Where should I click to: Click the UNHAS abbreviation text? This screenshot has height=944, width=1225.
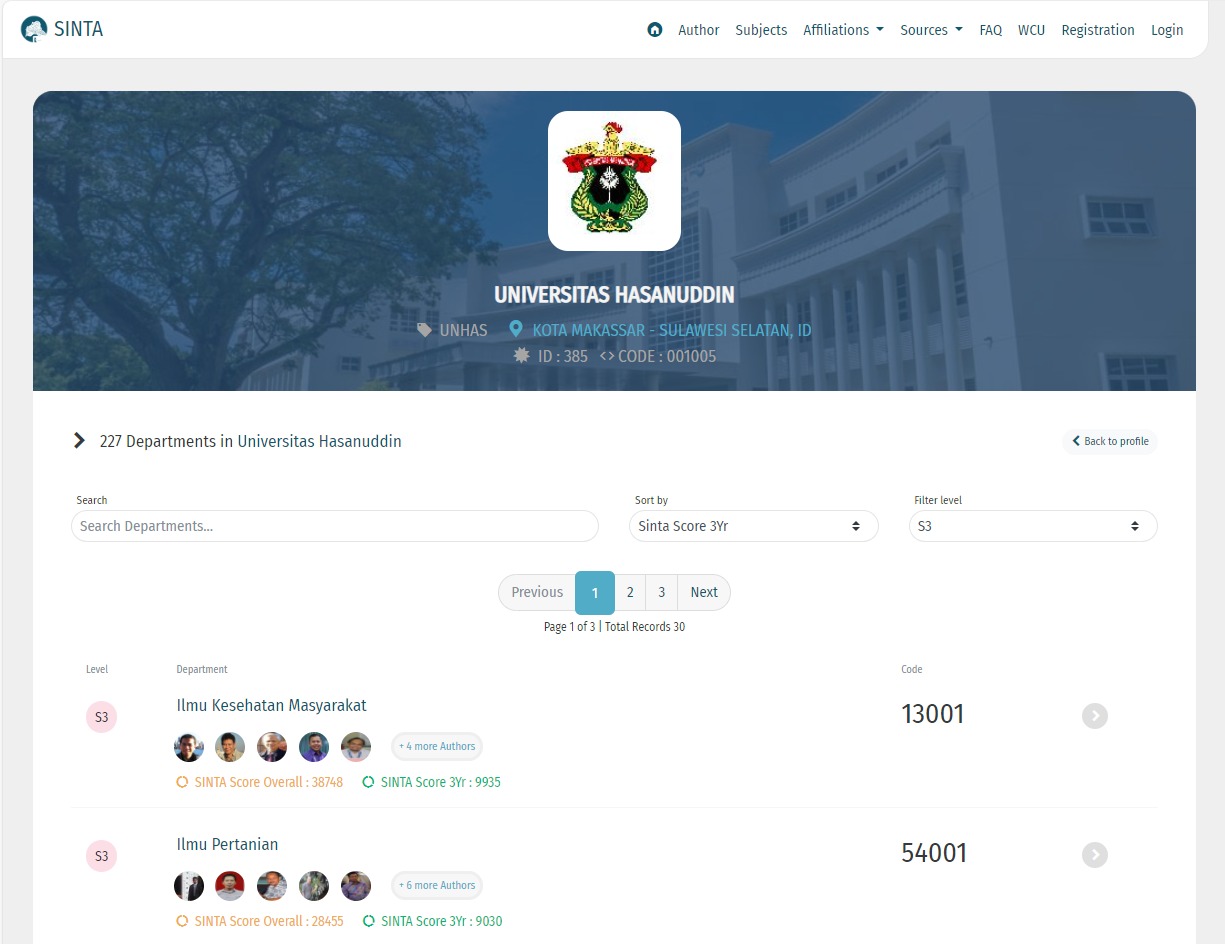click(x=464, y=330)
